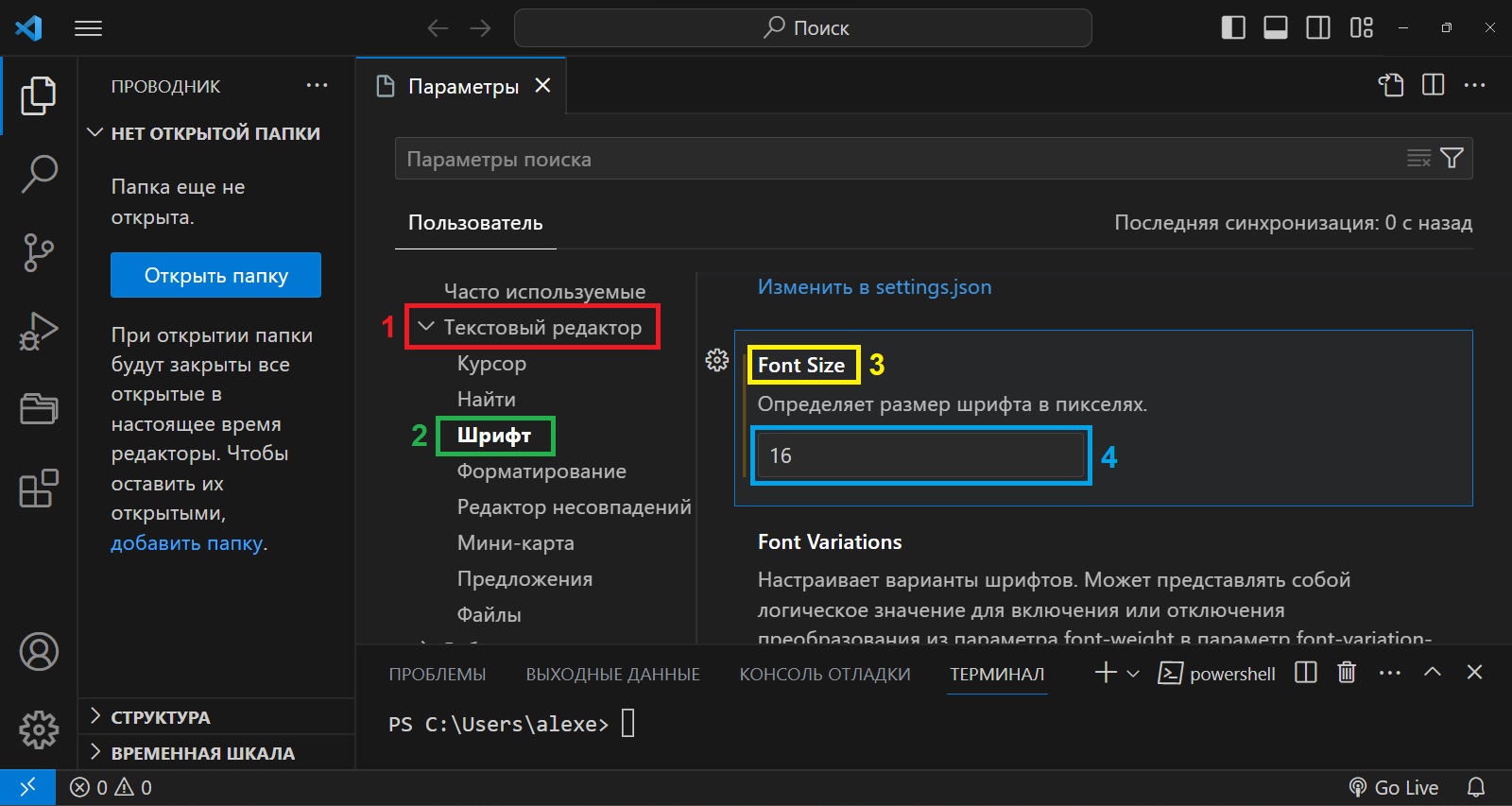Image resolution: width=1512 pixels, height=806 pixels.
Task: Open the settings filter funnel
Action: point(1452,158)
